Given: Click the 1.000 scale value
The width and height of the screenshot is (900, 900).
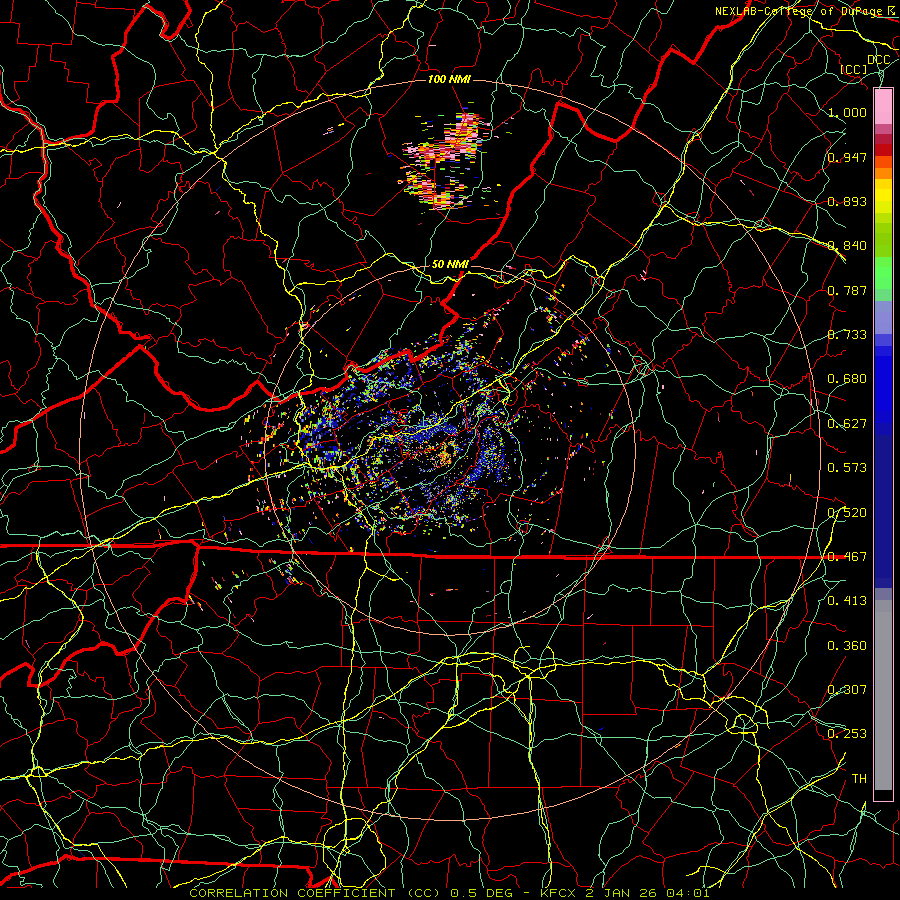Looking at the screenshot, I should pyautogui.click(x=847, y=112).
